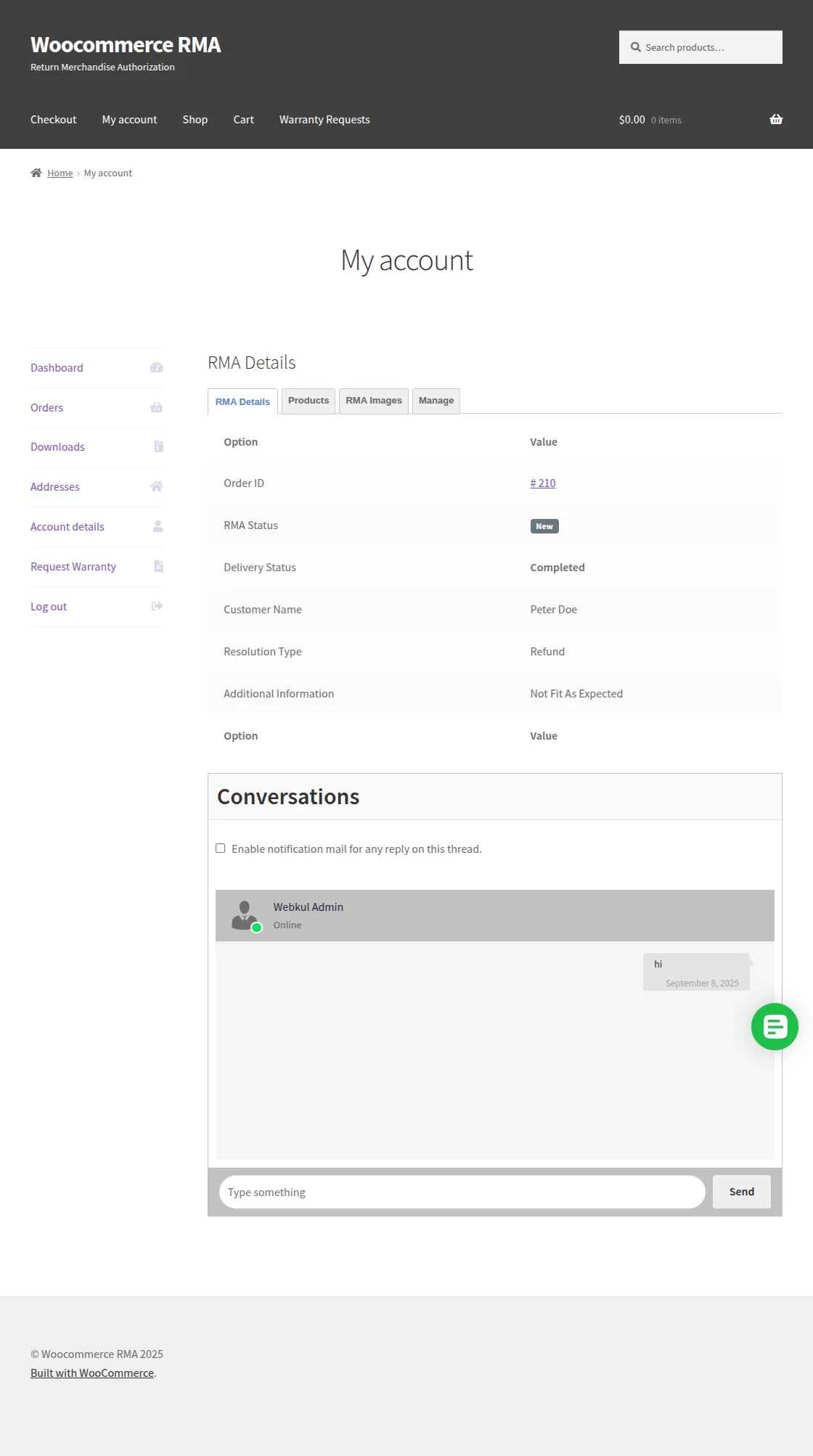Viewport: 813px width, 1456px height.
Task: Click the September 8, 2025 timestamp
Action: [x=702, y=983]
